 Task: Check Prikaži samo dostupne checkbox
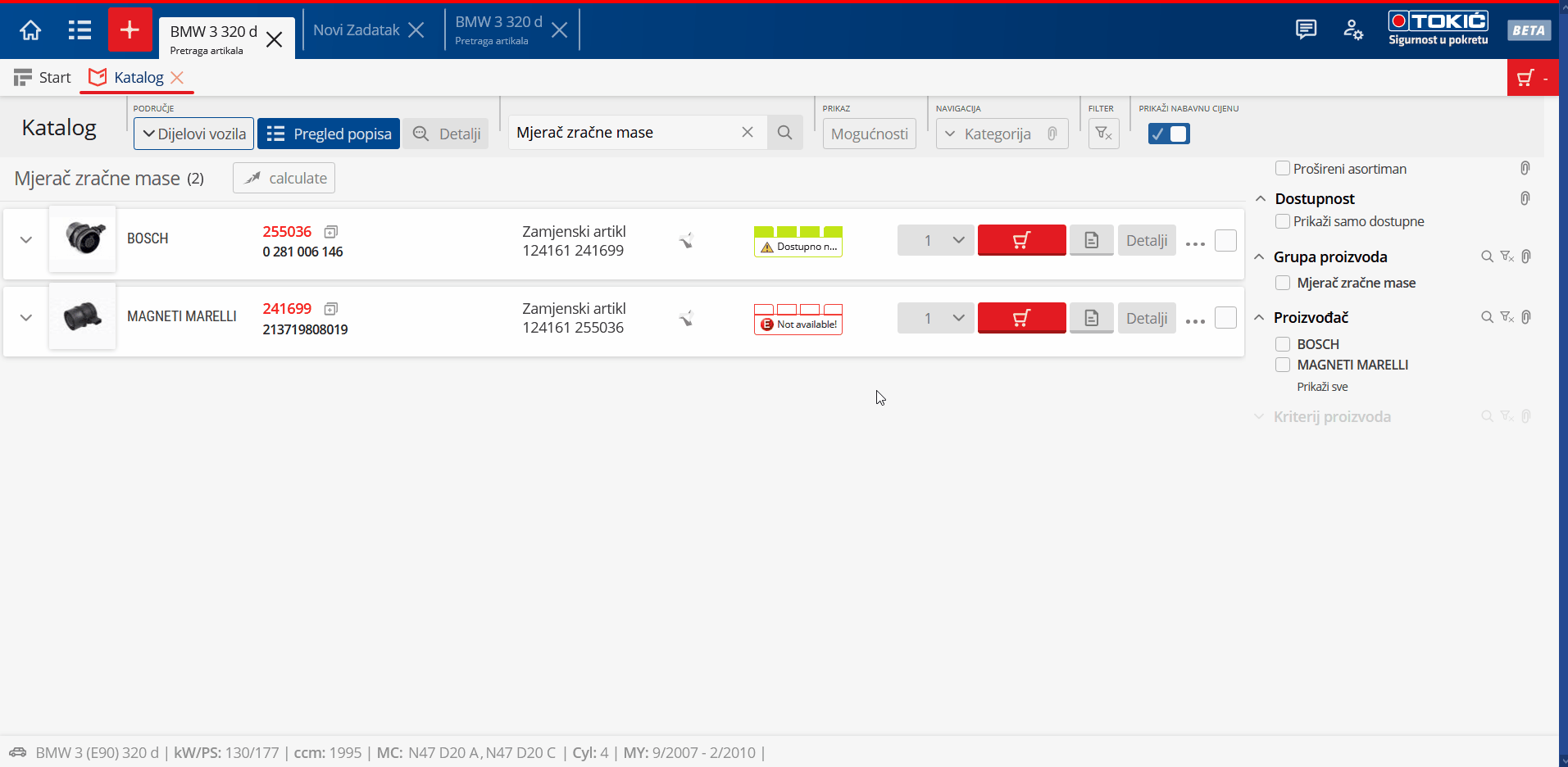[1283, 221]
